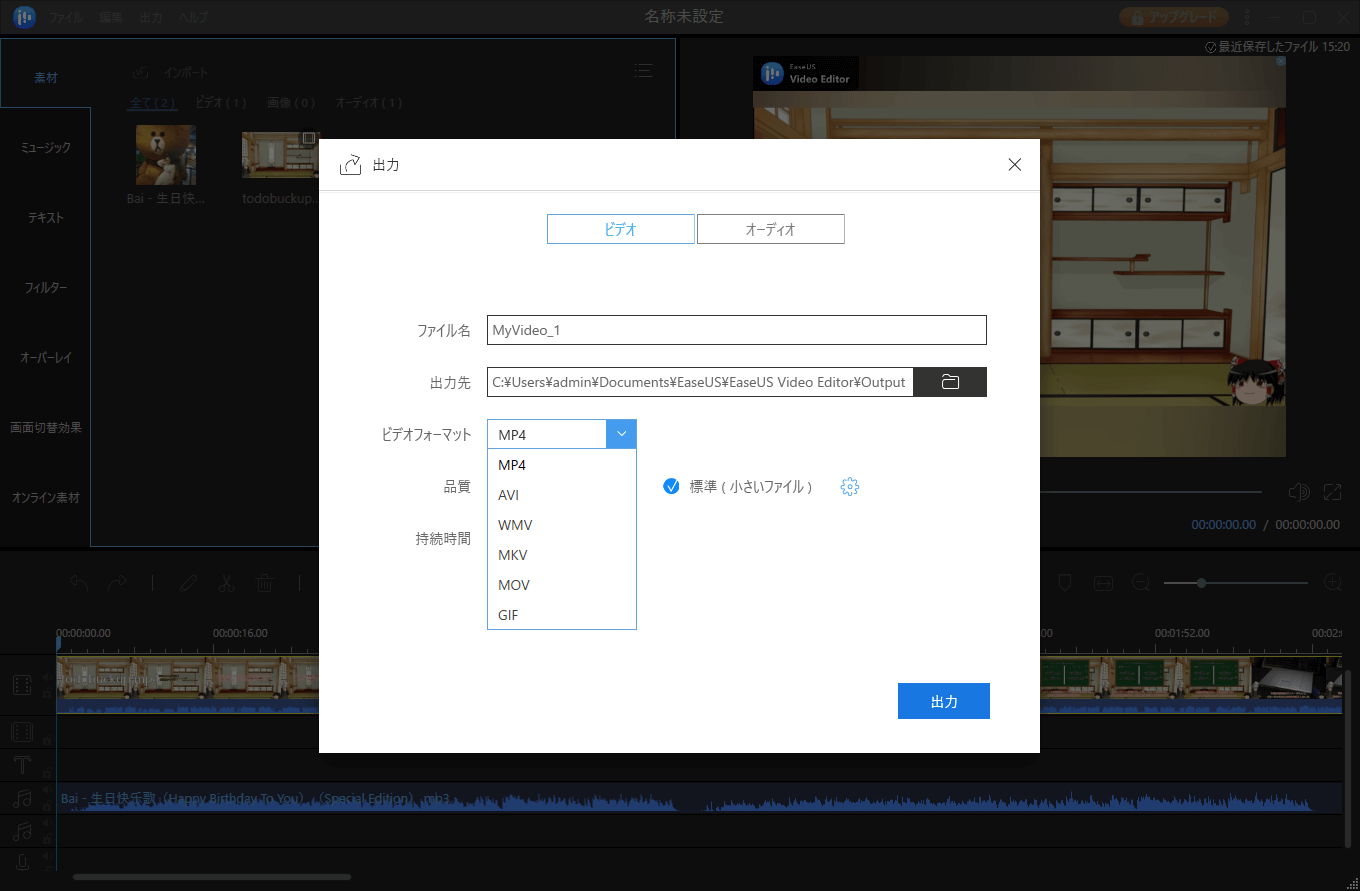Collapse the ビデオフォーマット dropdown arrow
This screenshot has width=1360, height=891.
click(x=621, y=434)
